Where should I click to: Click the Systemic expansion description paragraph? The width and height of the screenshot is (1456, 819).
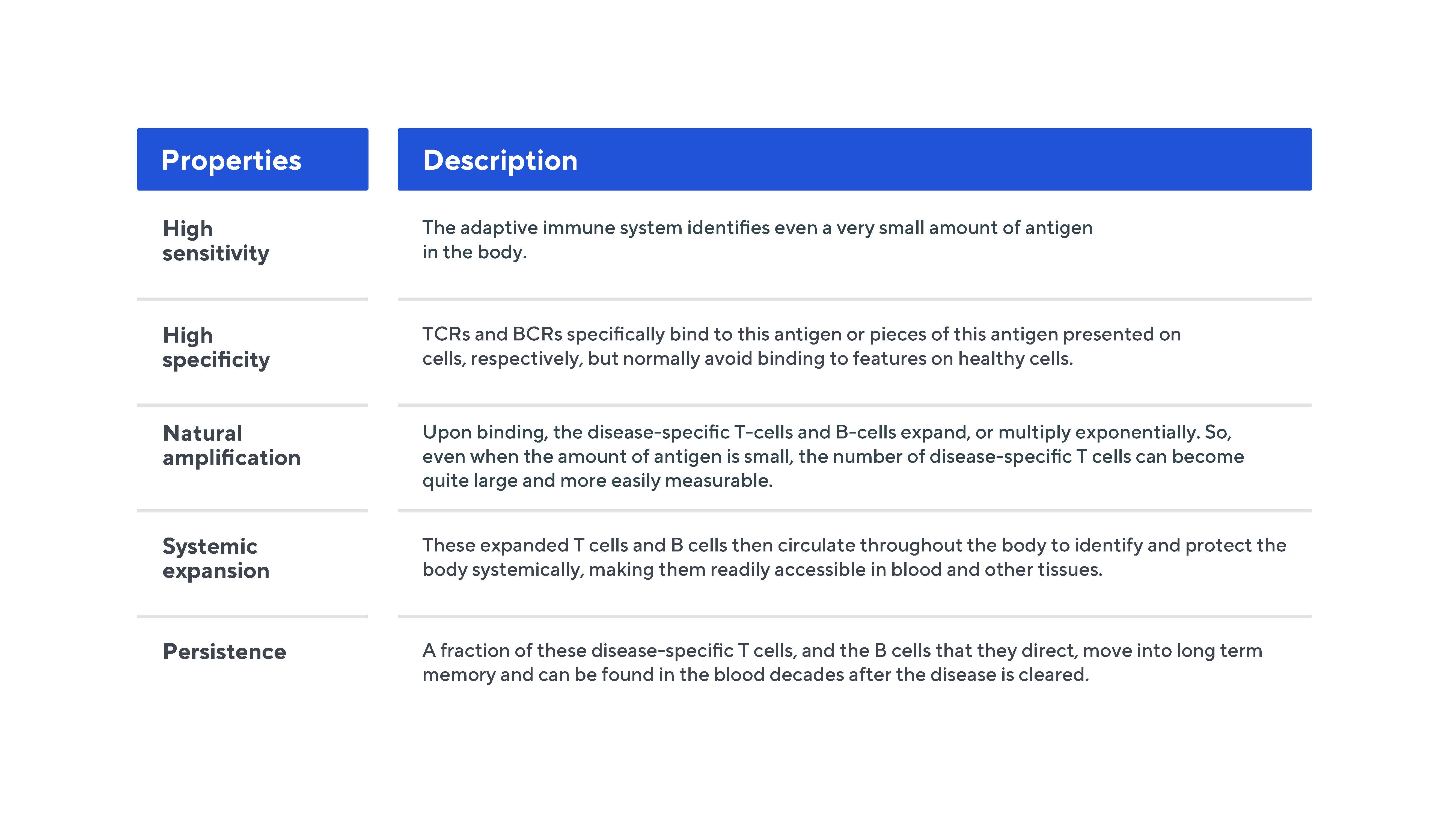(x=854, y=557)
